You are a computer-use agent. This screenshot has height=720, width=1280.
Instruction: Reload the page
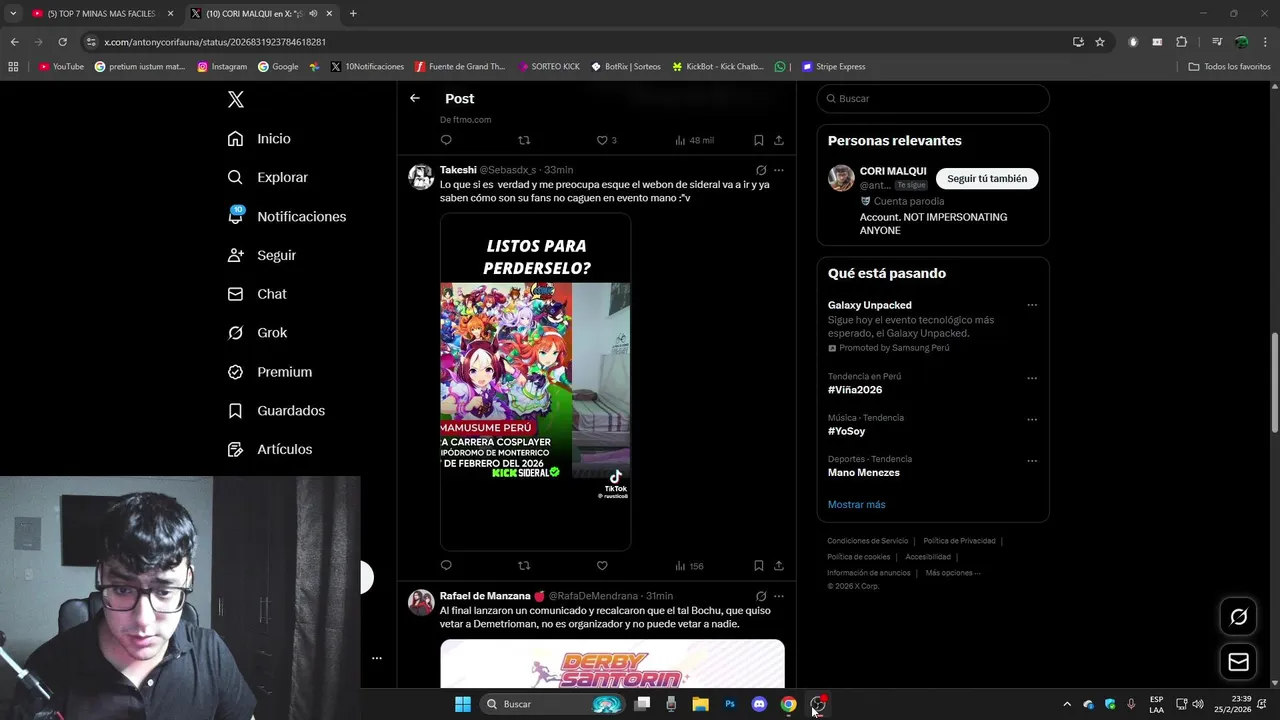(x=62, y=42)
